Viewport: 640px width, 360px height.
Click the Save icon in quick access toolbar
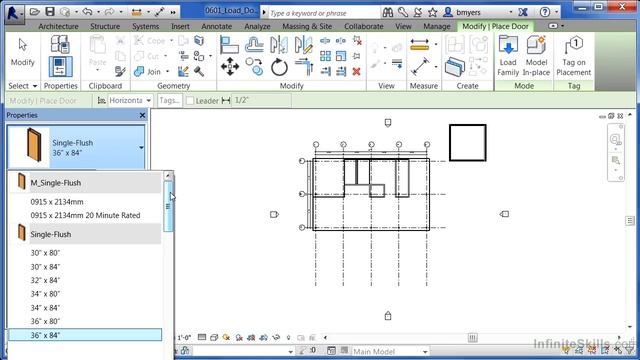[50, 12]
